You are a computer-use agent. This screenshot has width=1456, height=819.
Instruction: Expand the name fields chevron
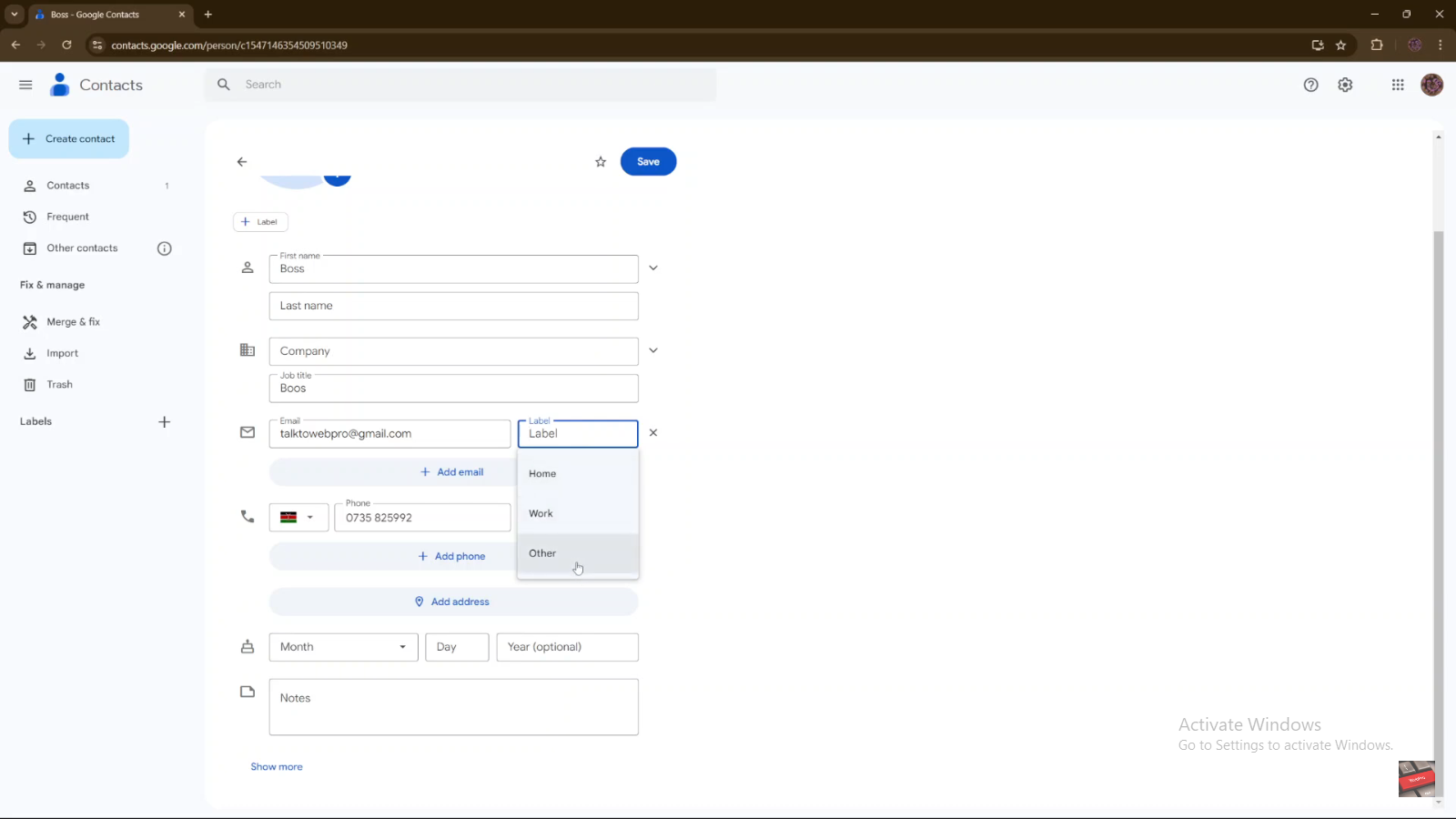click(653, 268)
